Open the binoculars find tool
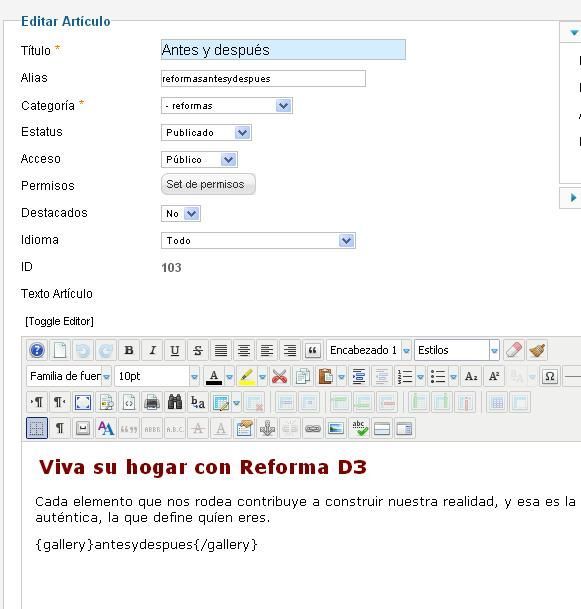This screenshot has height=609, width=581. pyautogui.click(x=174, y=402)
